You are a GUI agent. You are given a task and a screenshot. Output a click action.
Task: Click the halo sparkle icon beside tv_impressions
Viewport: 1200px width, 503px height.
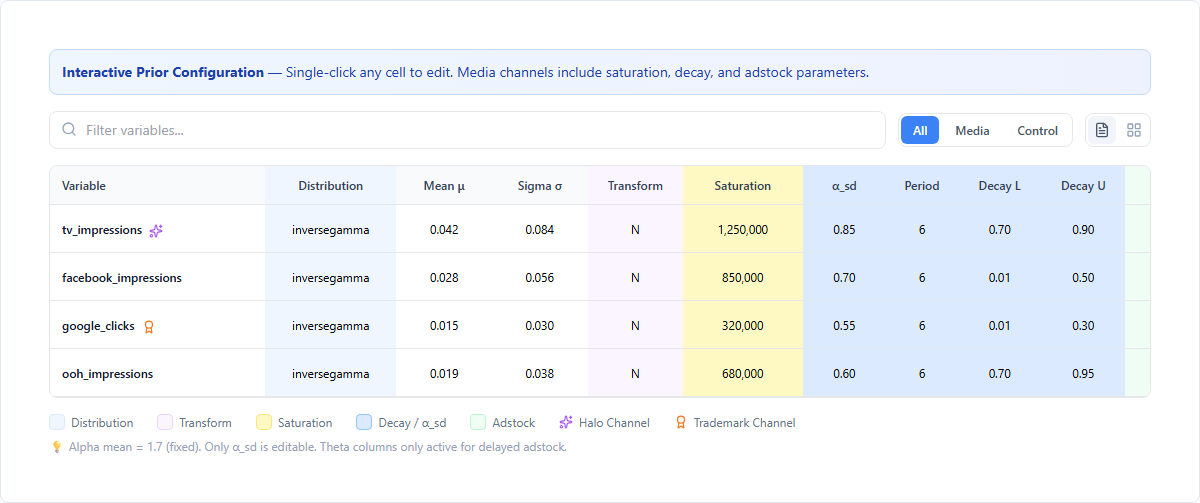[156, 230]
